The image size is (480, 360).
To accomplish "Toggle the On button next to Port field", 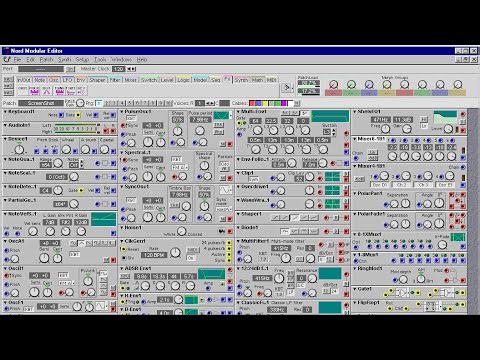I will (x=70, y=69).
